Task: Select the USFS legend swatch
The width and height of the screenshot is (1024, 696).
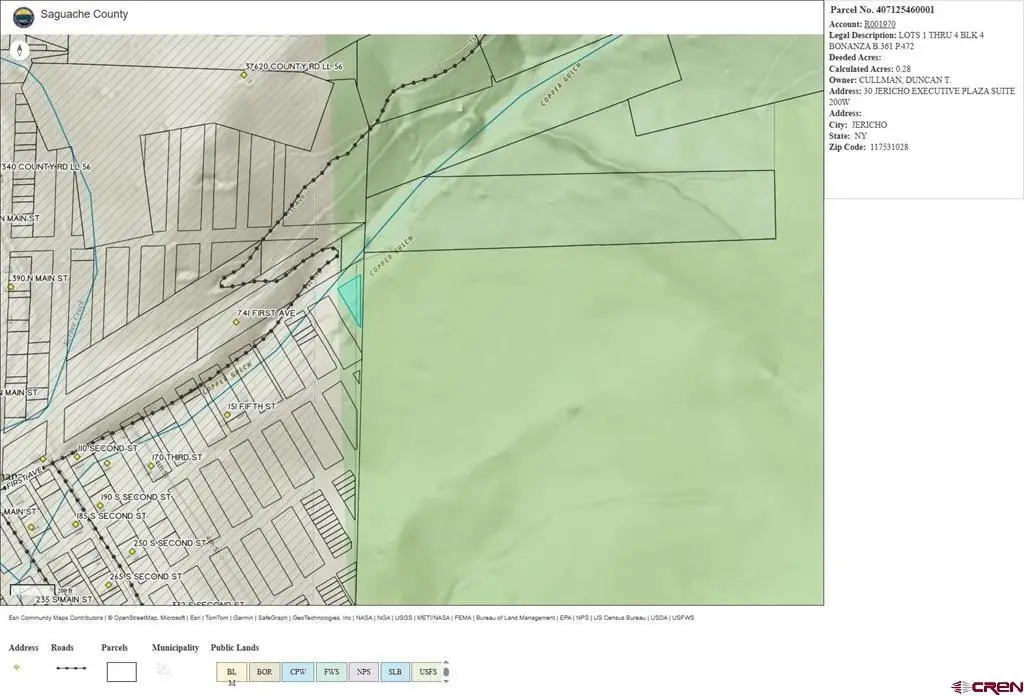Action: [428, 672]
